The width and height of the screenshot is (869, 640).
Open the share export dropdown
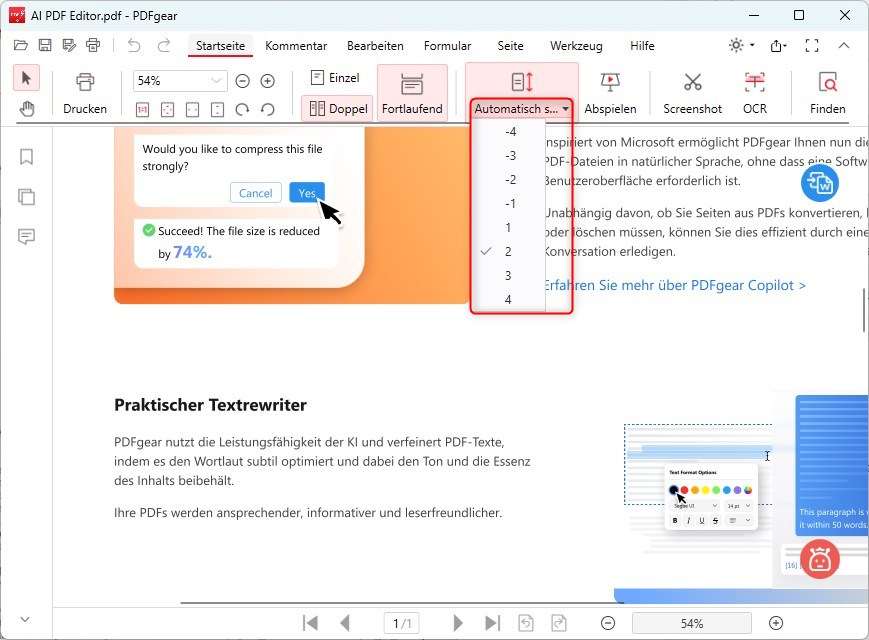point(779,45)
